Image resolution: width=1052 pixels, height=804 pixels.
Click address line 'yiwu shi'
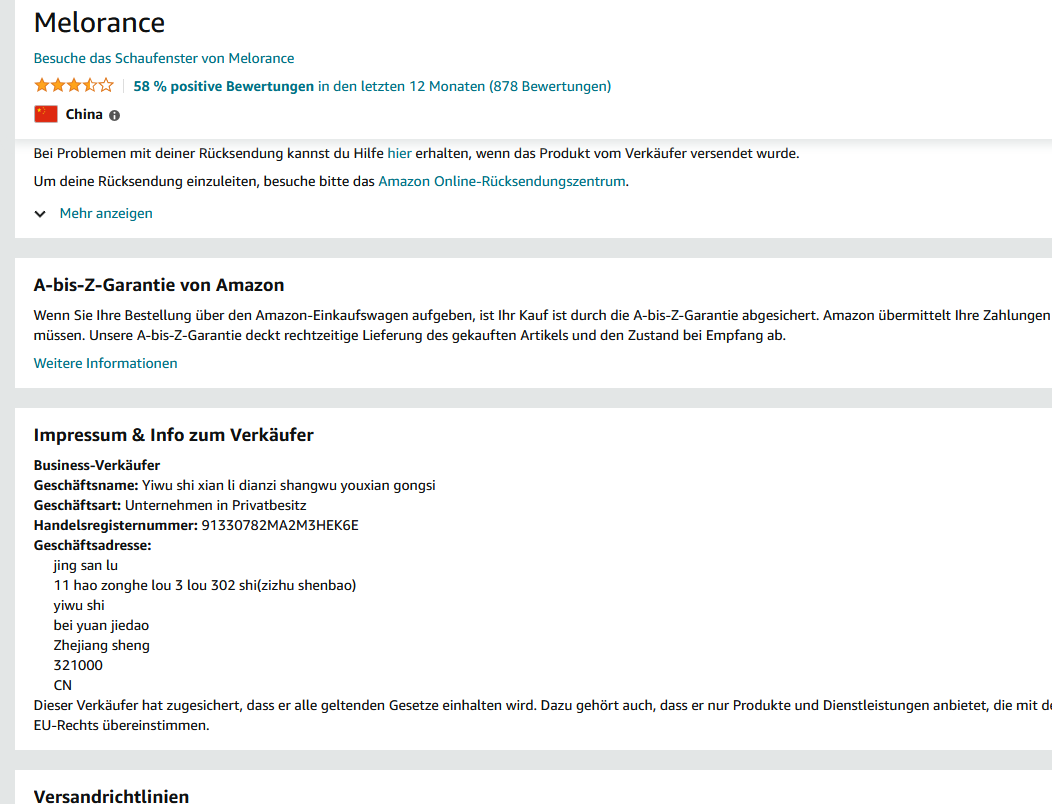[x=79, y=605]
